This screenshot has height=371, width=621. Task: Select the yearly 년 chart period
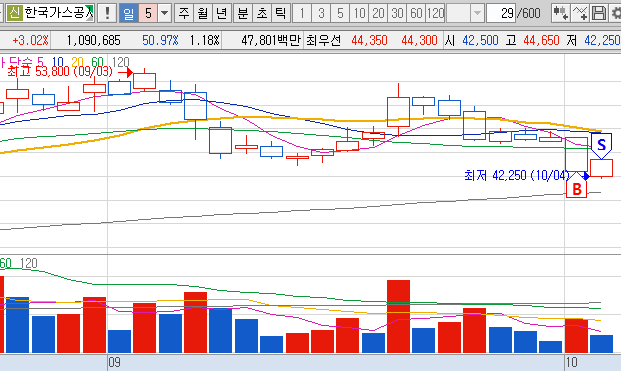tap(222, 13)
